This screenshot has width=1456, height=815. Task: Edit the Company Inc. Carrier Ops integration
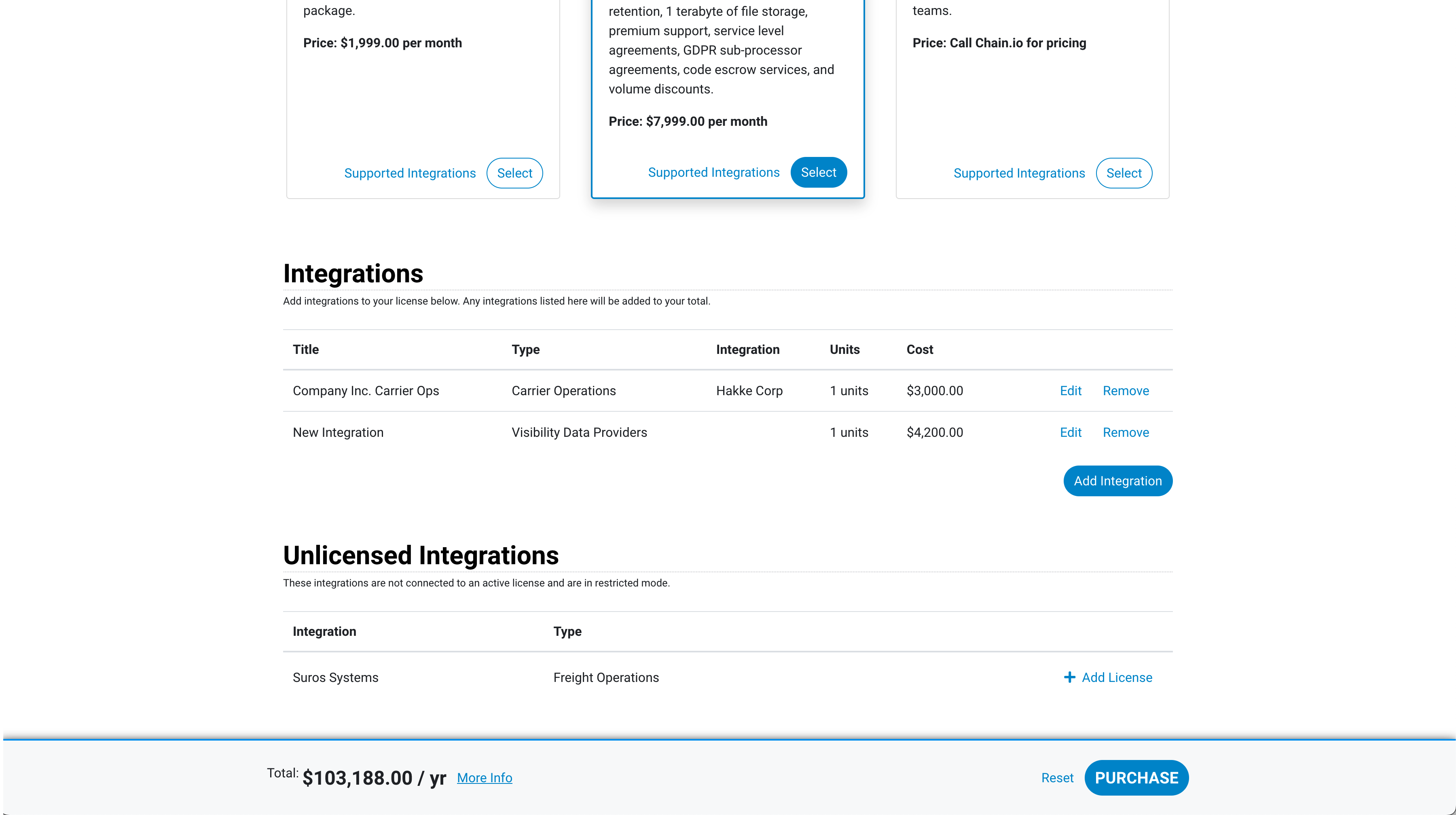tap(1070, 391)
